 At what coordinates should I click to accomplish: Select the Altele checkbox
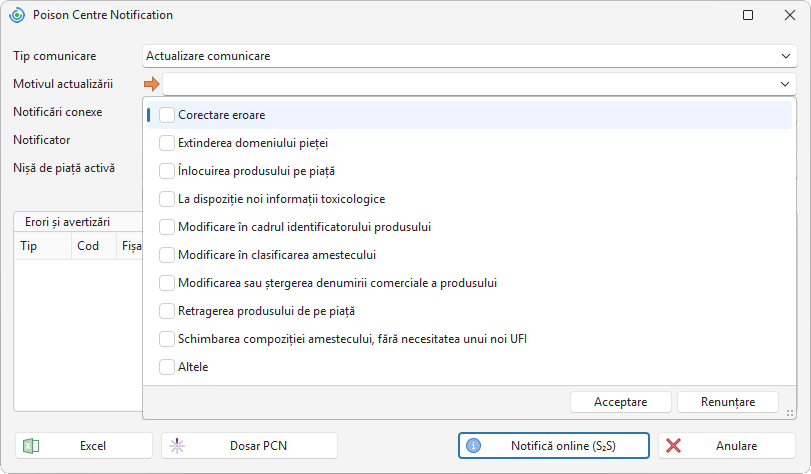[x=167, y=367]
